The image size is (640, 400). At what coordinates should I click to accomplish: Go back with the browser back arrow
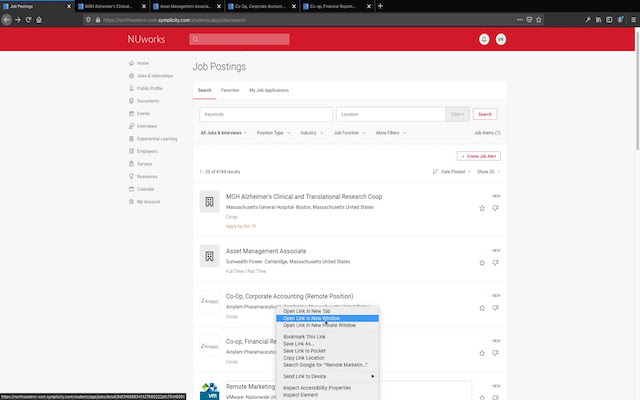click(x=7, y=20)
